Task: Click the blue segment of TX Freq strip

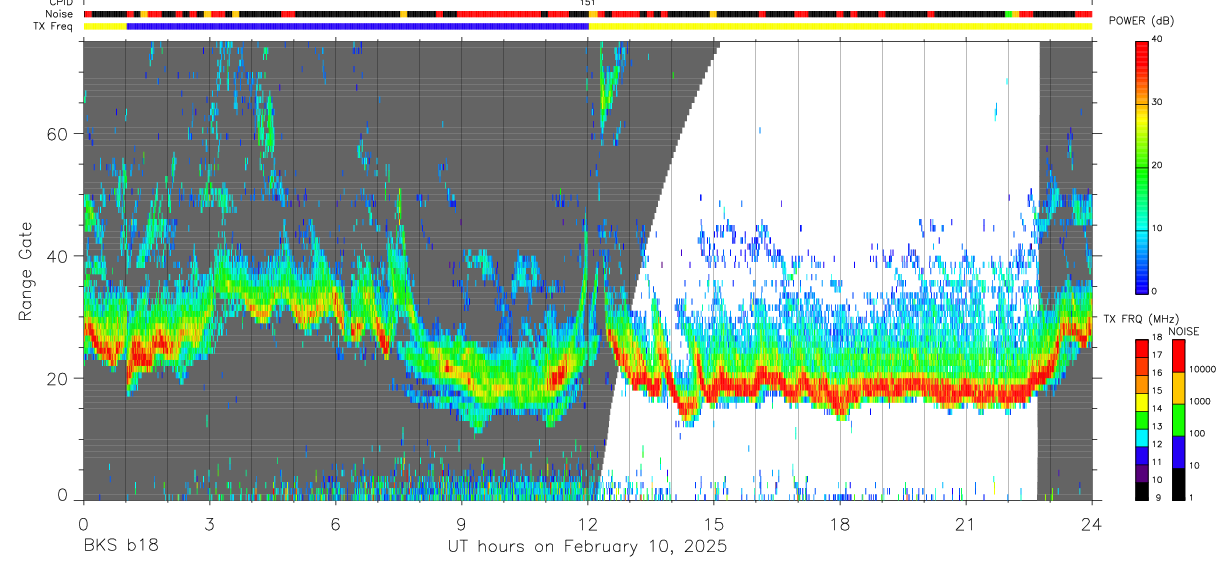Action: [358, 26]
